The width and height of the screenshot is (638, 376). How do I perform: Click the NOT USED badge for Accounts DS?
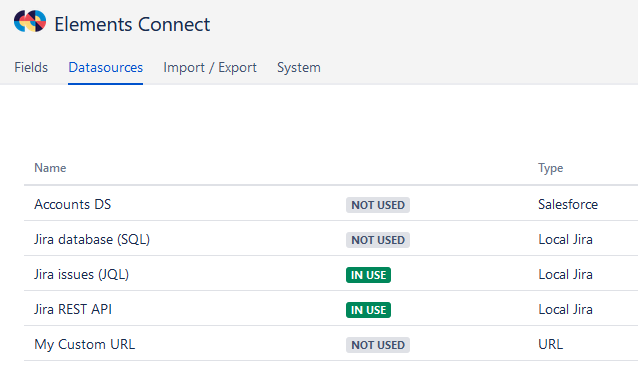tap(378, 205)
